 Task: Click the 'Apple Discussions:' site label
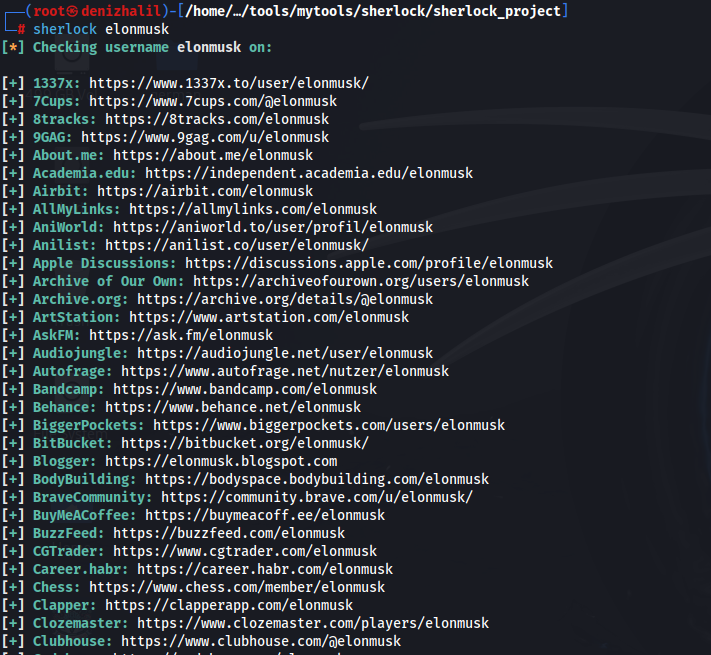tap(104, 263)
